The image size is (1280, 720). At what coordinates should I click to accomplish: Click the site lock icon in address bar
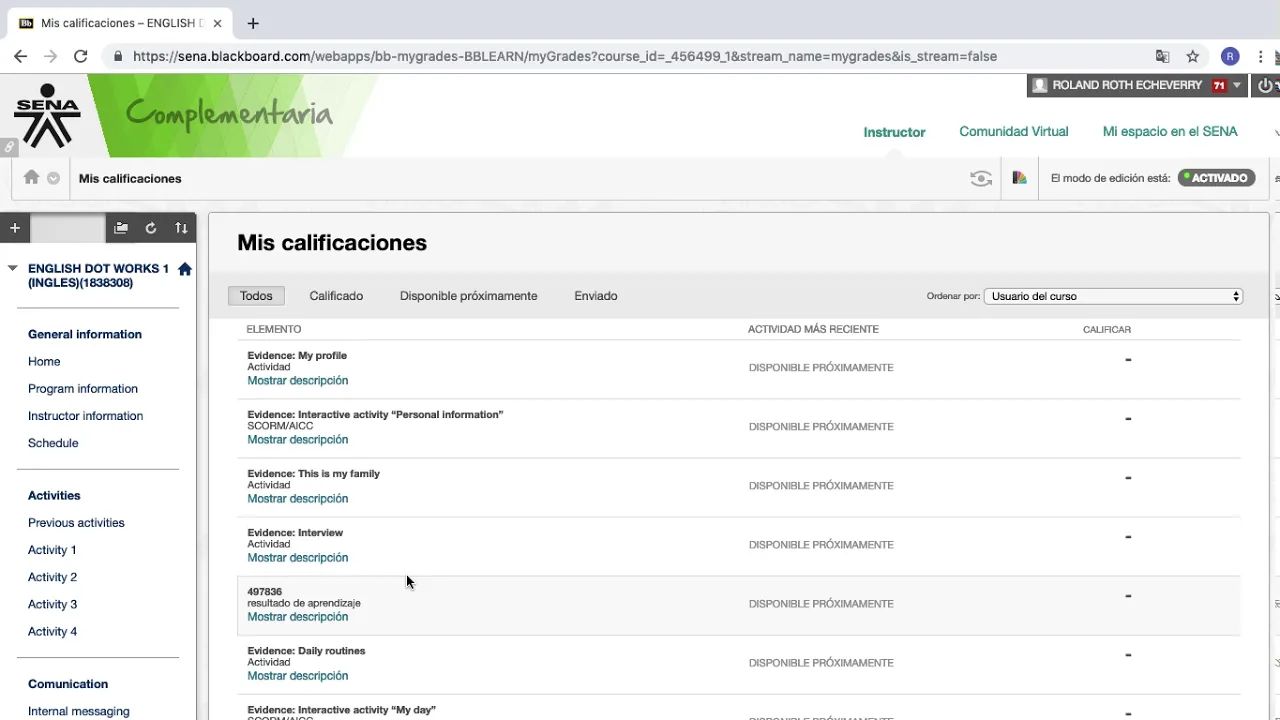click(x=118, y=57)
